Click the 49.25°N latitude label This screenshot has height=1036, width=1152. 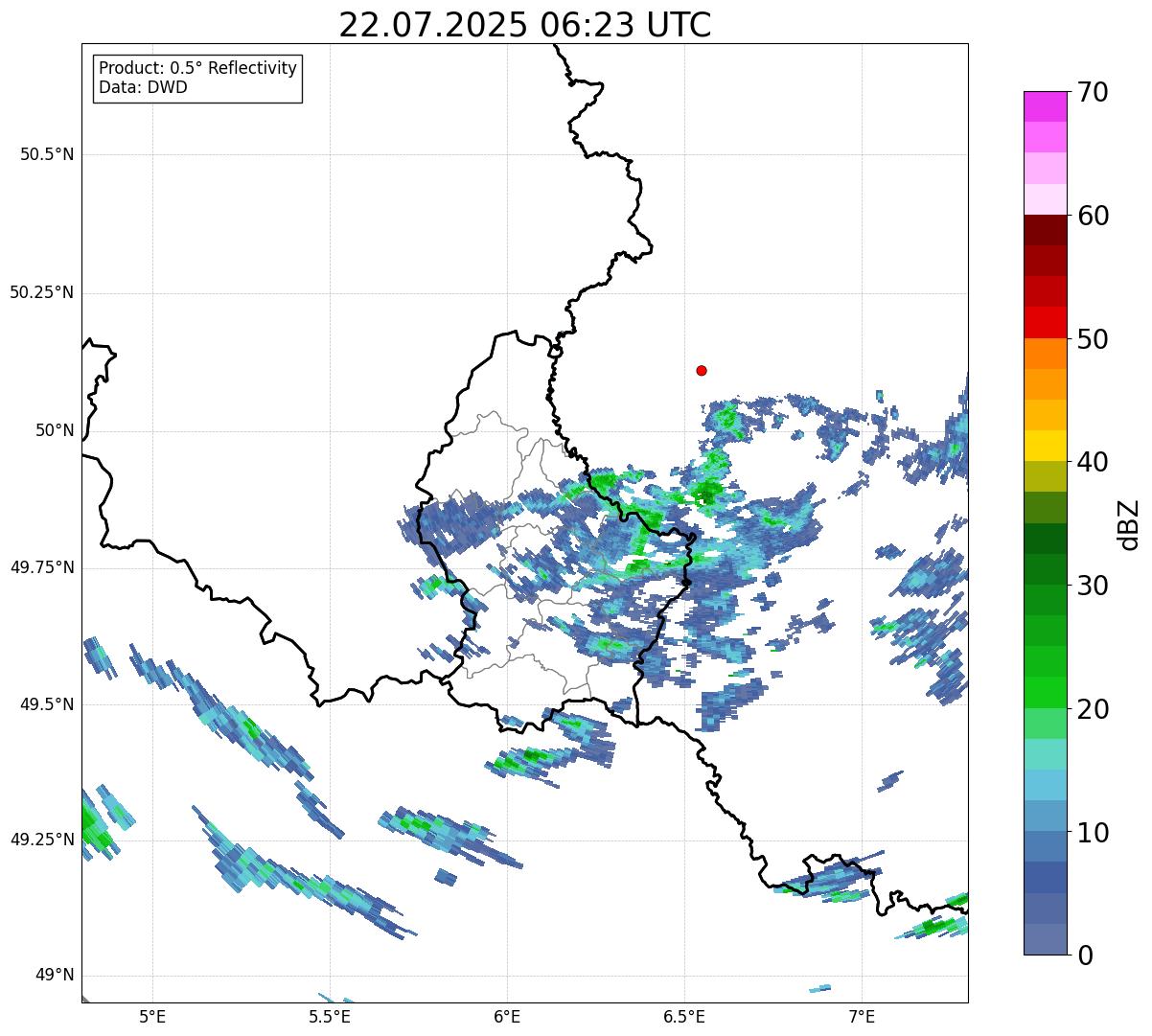pos(42,840)
